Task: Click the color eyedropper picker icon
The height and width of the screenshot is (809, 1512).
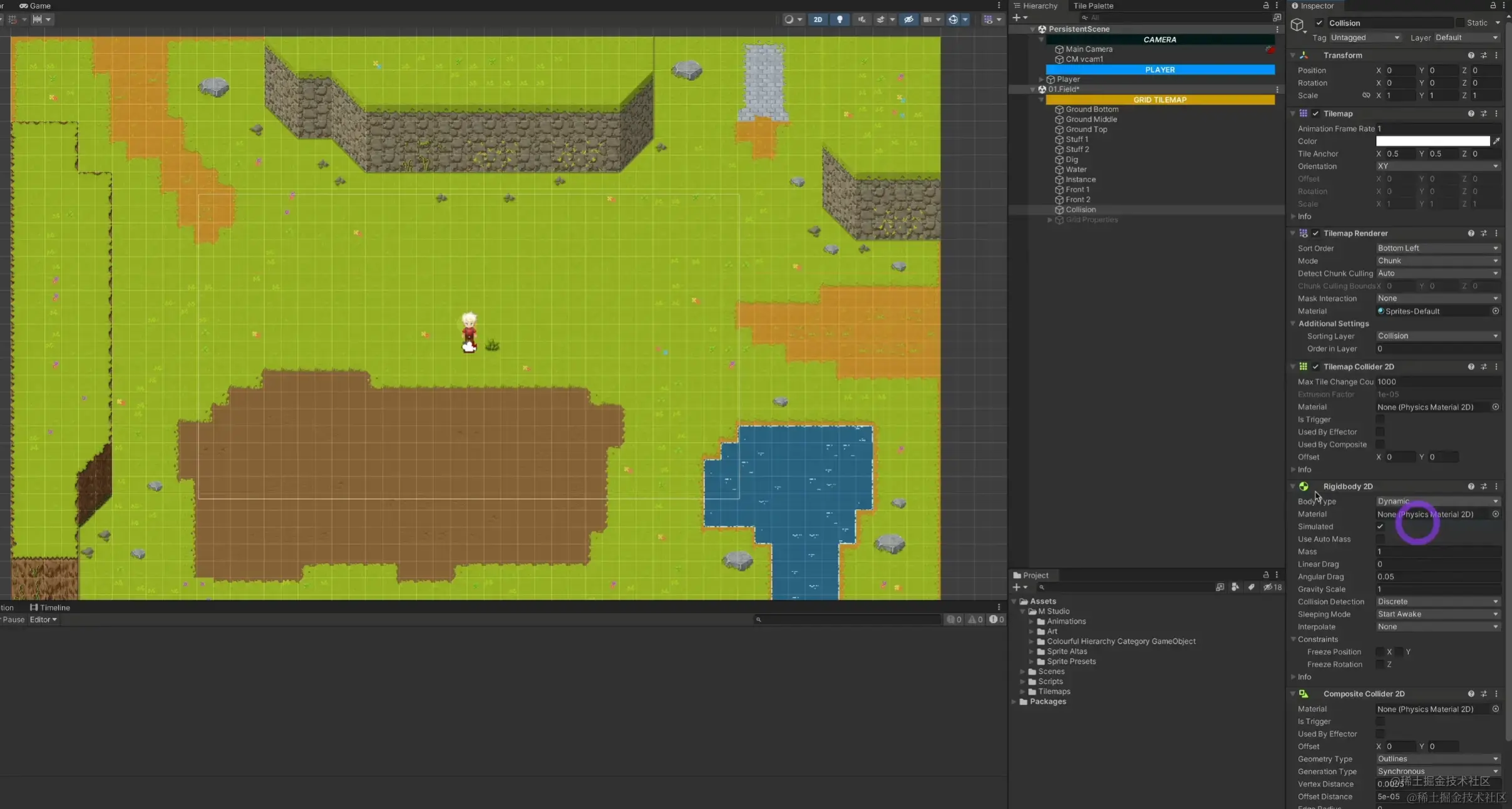Action: pyautogui.click(x=1496, y=141)
